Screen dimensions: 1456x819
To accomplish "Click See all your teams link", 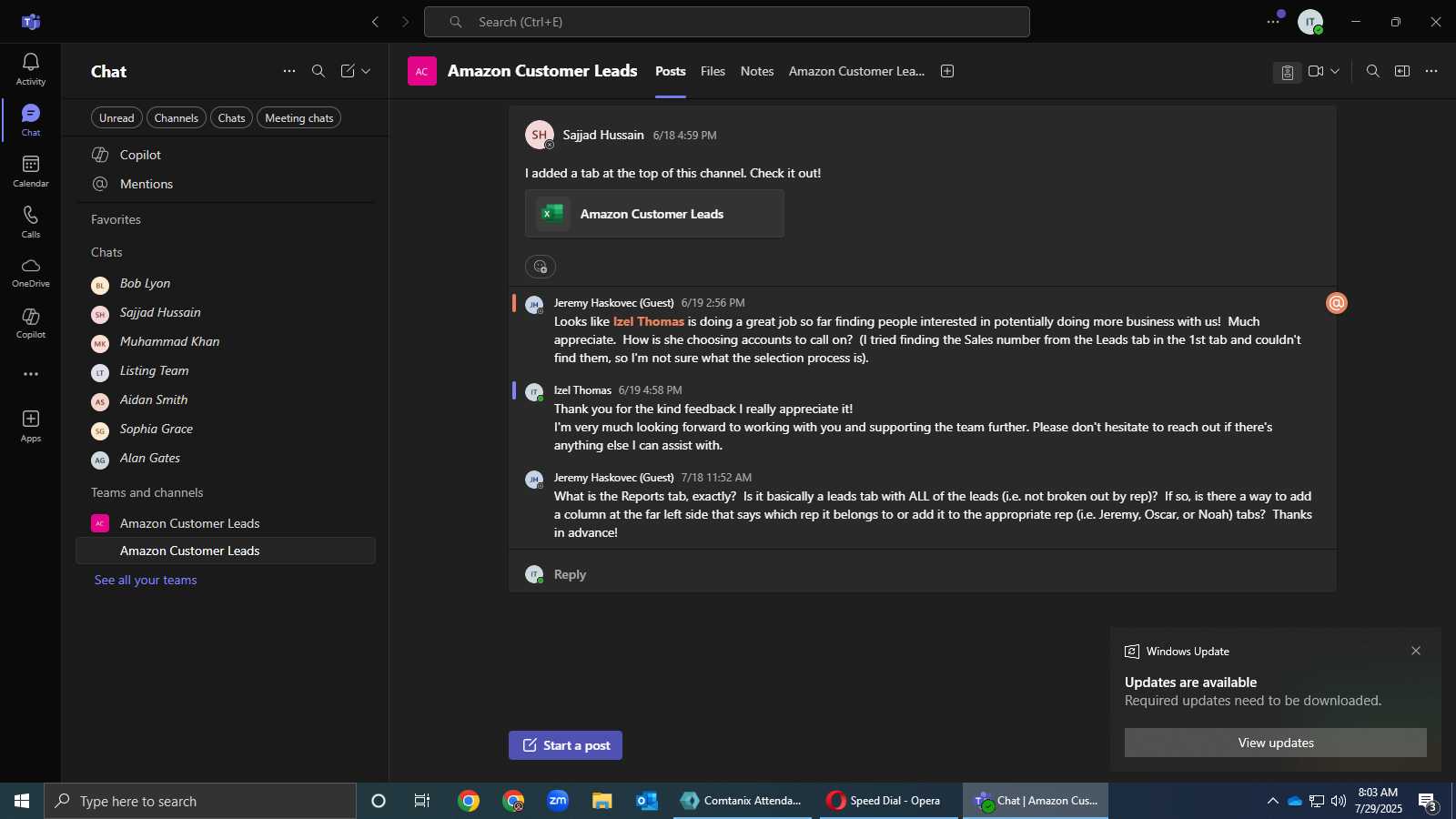I will pos(146,580).
